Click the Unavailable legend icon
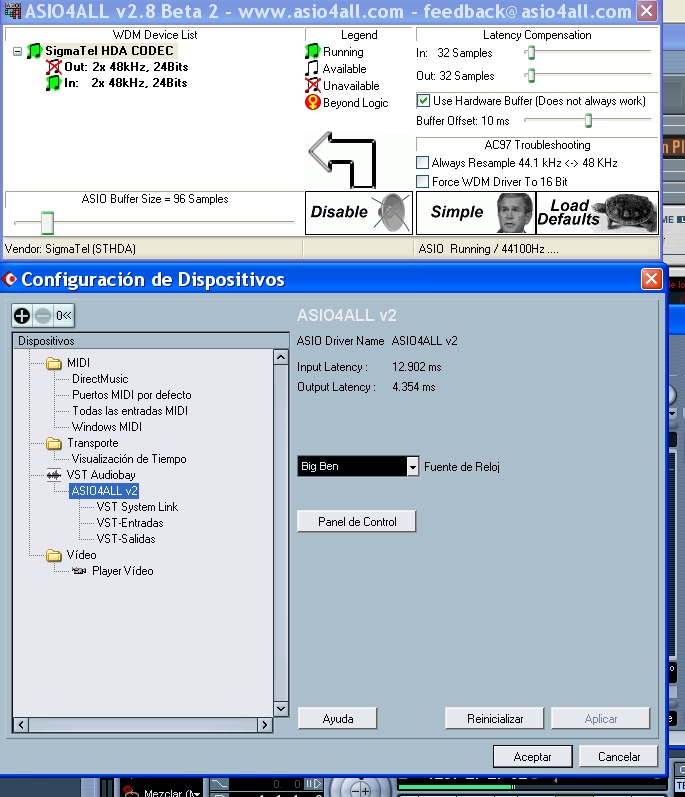This screenshot has width=685, height=797. pos(313,85)
